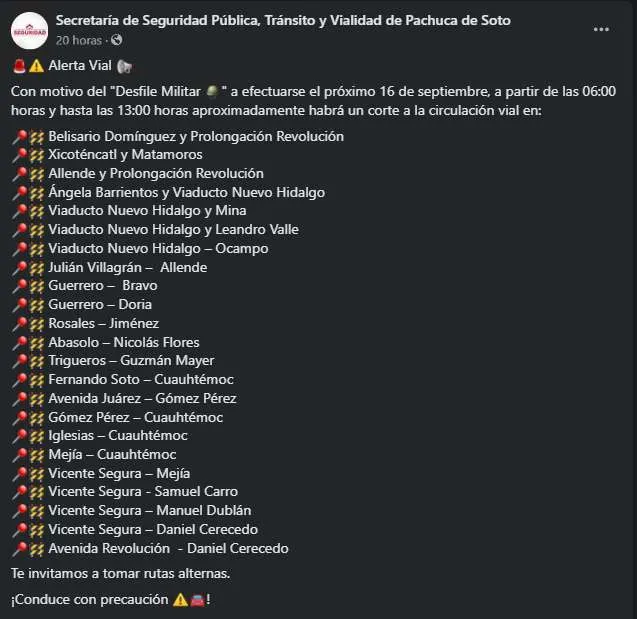Open the post's three-dot options menu
This screenshot has height=619, width=637.
pos(601,30)
